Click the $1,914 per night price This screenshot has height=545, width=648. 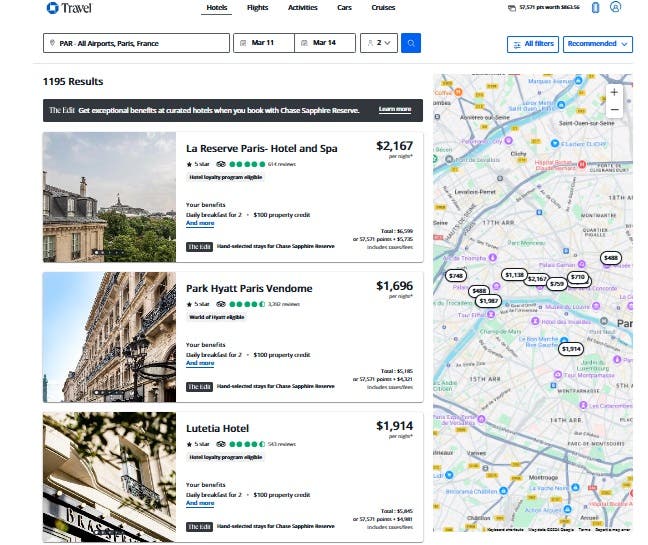click(394, 426)
